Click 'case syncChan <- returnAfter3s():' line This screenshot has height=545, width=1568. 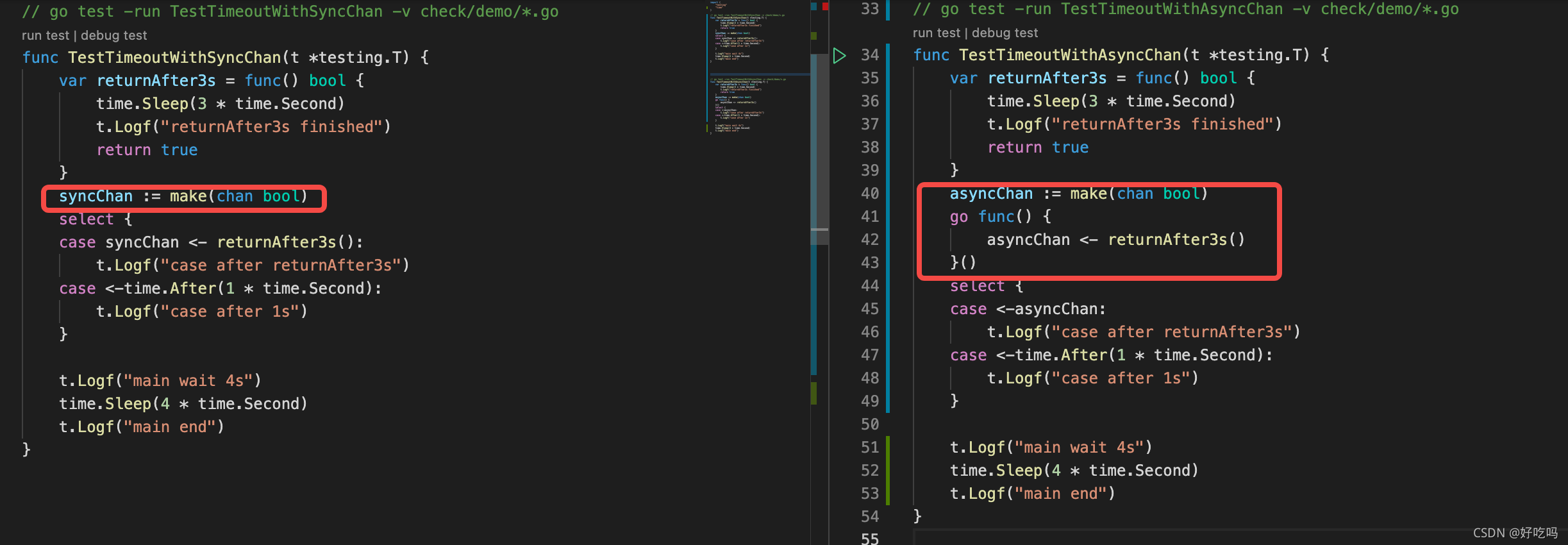[x=212, y=242]
